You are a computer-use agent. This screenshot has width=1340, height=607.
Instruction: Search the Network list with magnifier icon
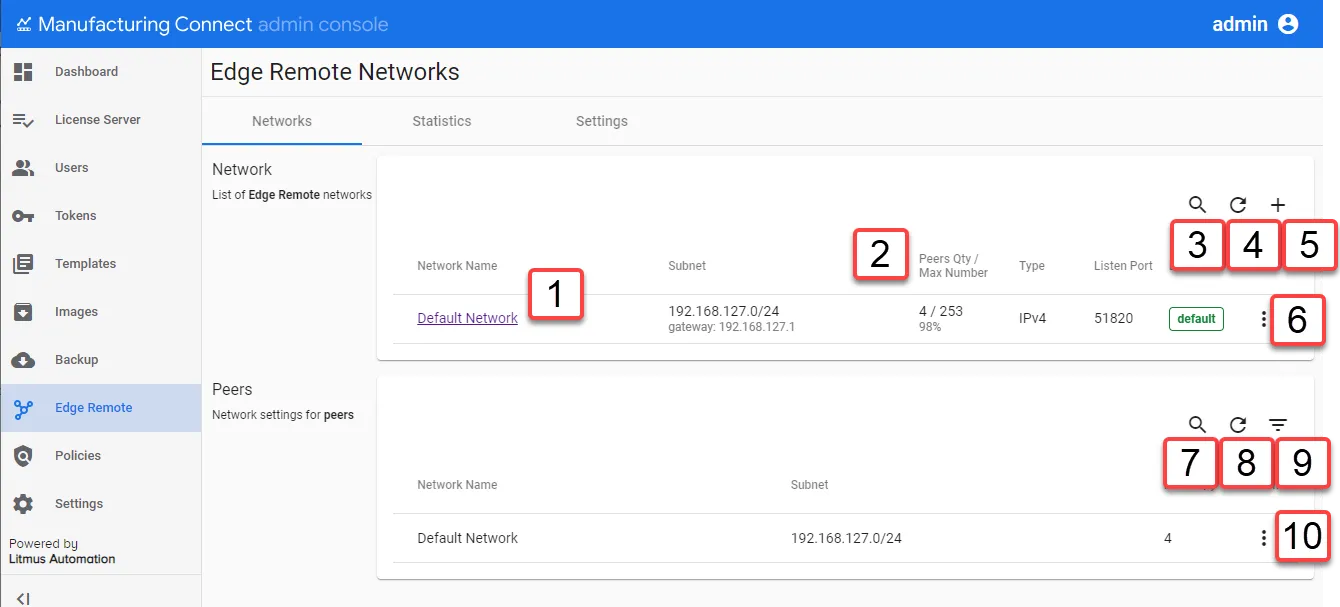(x=1197, y=204)
